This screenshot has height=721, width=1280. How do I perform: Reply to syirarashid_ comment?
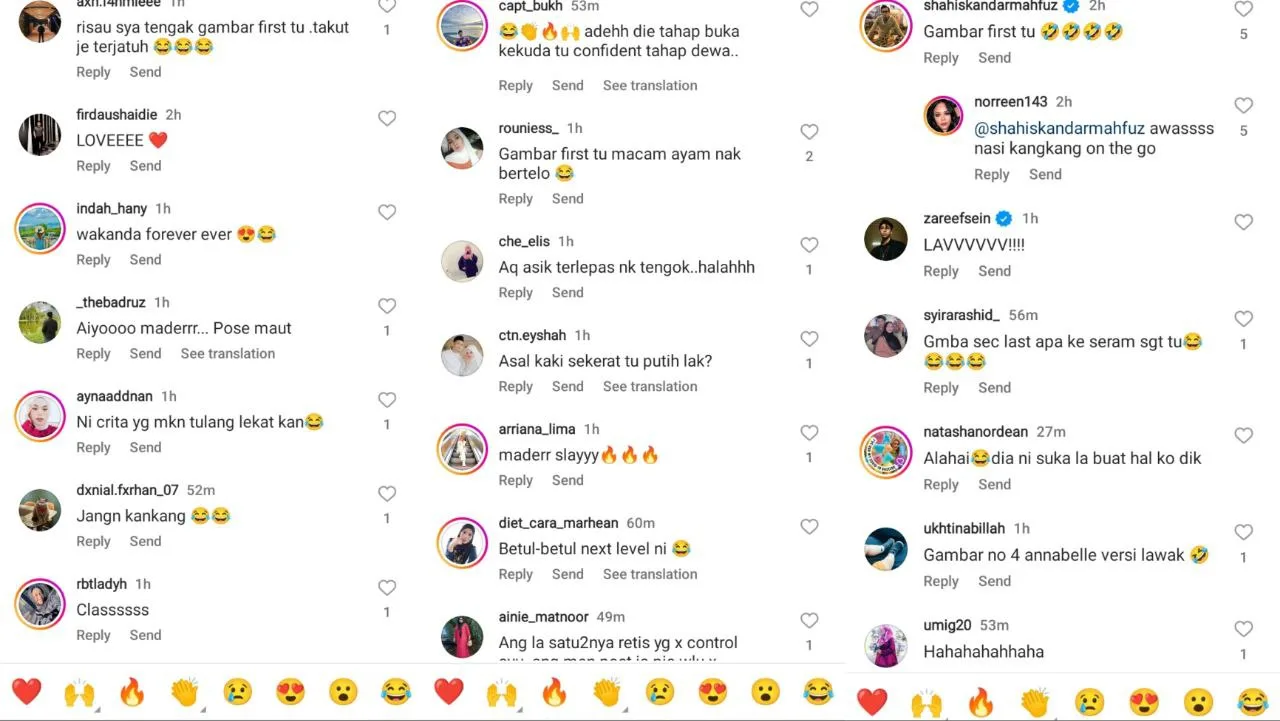pyautogui.click(x=941, y=388)
